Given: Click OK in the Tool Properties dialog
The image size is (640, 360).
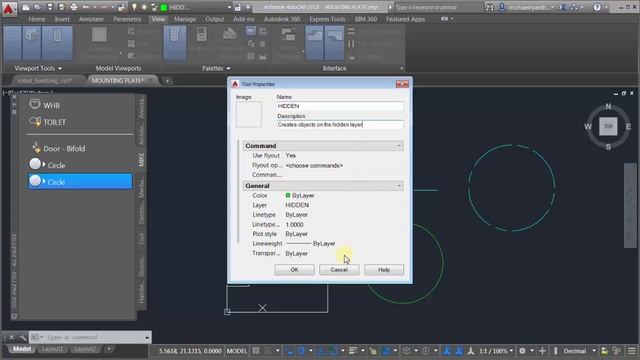Looking at the screenshot, I should (294, 269).
